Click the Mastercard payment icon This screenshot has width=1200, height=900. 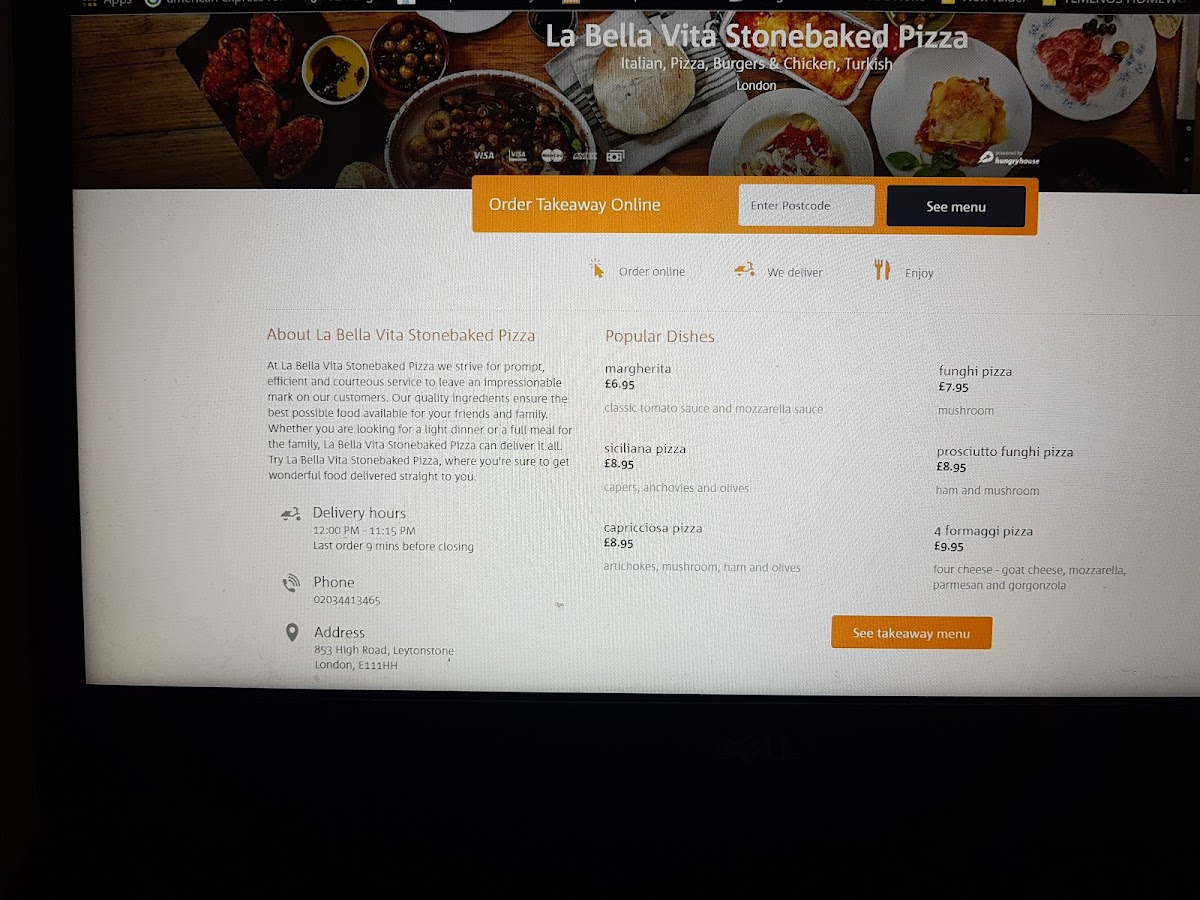552,155
